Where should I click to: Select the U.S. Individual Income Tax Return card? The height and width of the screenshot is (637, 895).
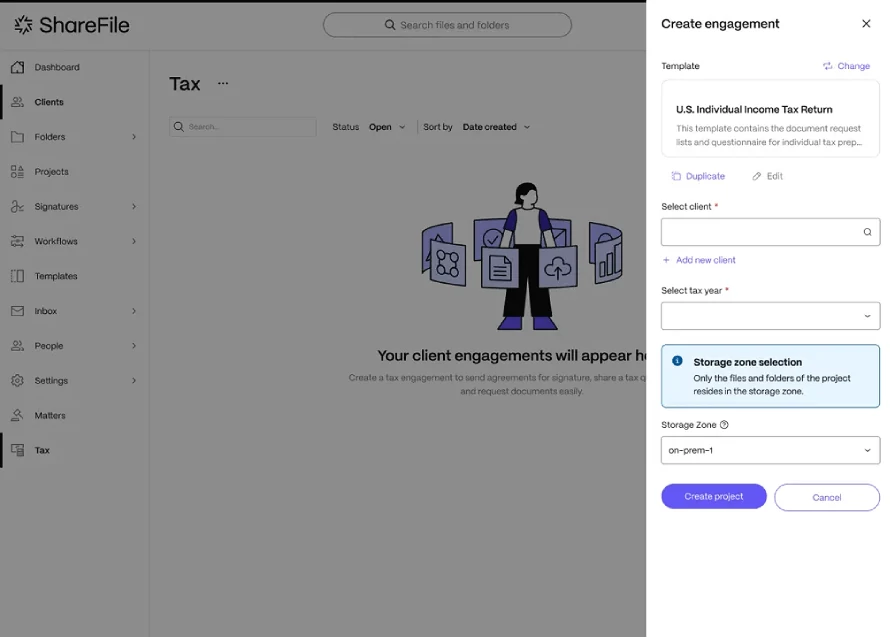(771, 119)
